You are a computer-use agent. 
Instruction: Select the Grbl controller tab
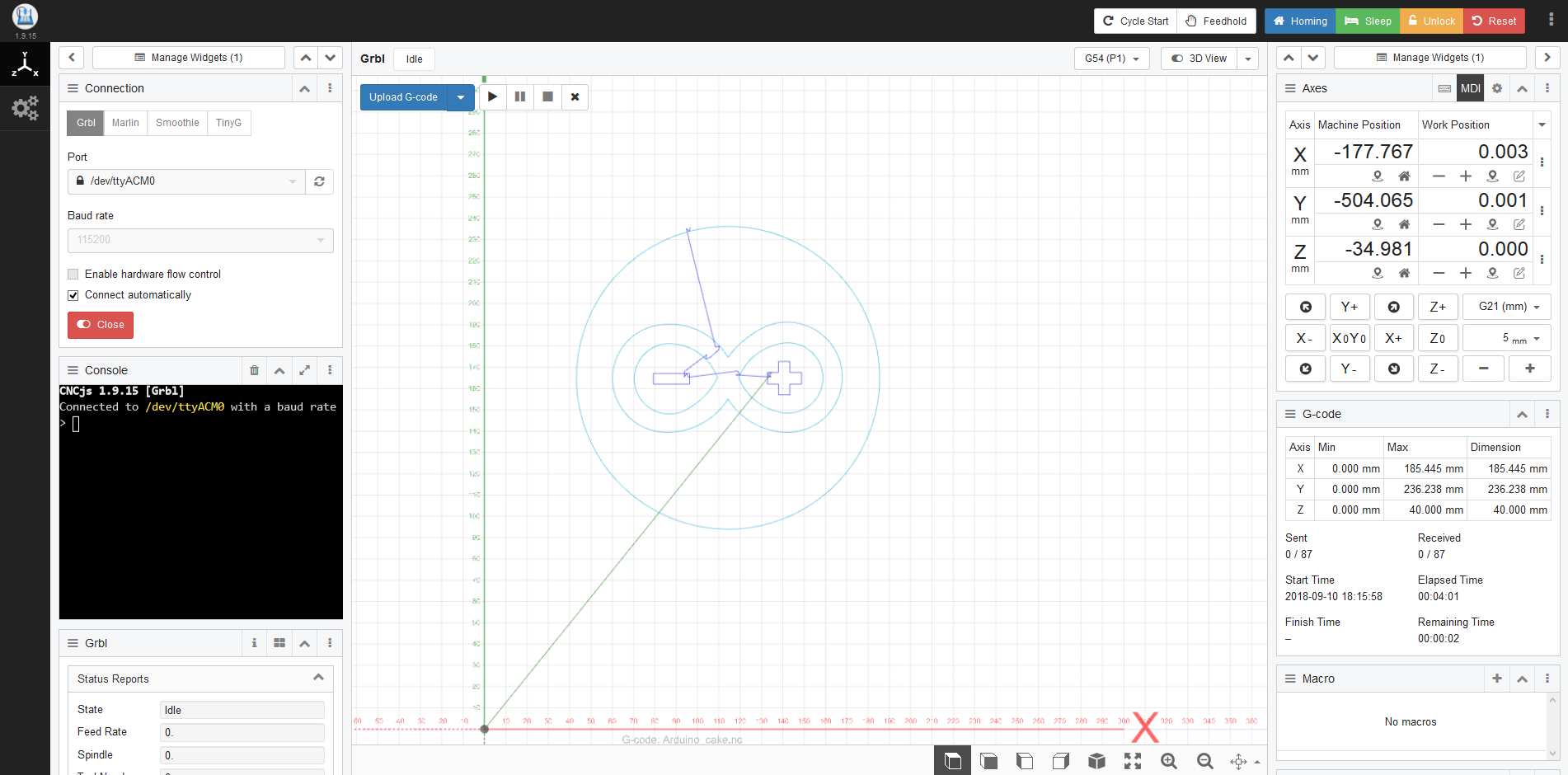pyautogui.click(x=86, y=123)
